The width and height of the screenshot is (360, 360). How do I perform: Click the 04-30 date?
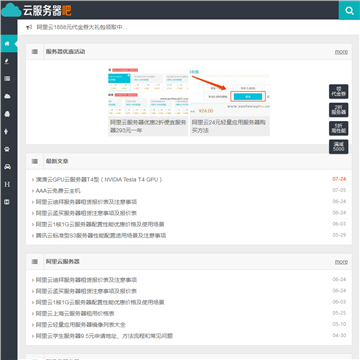pos(339,335)
